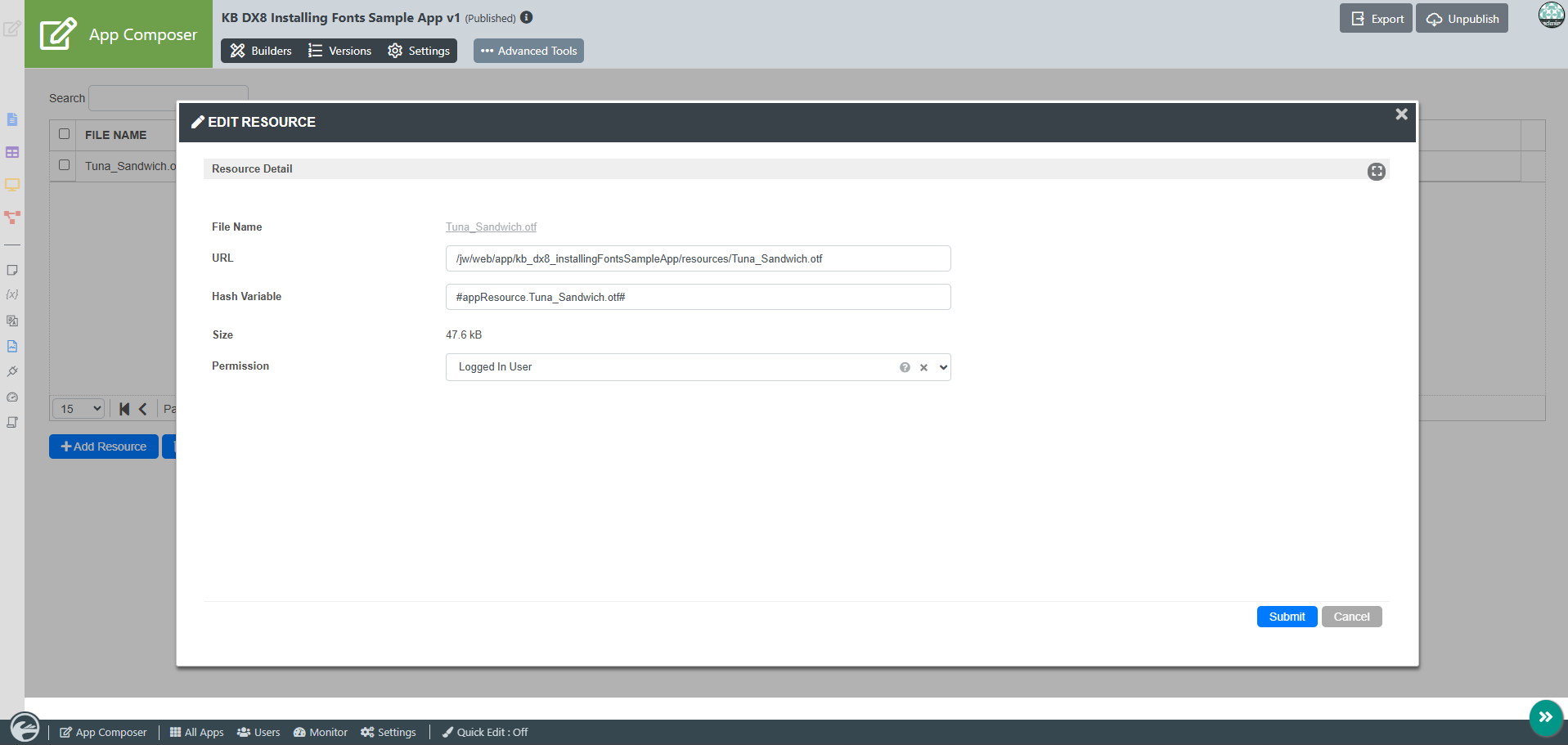1568x745 pixels.
Task: Expand the quick navigation double-arrow button
Action: tap(1546, 717)
